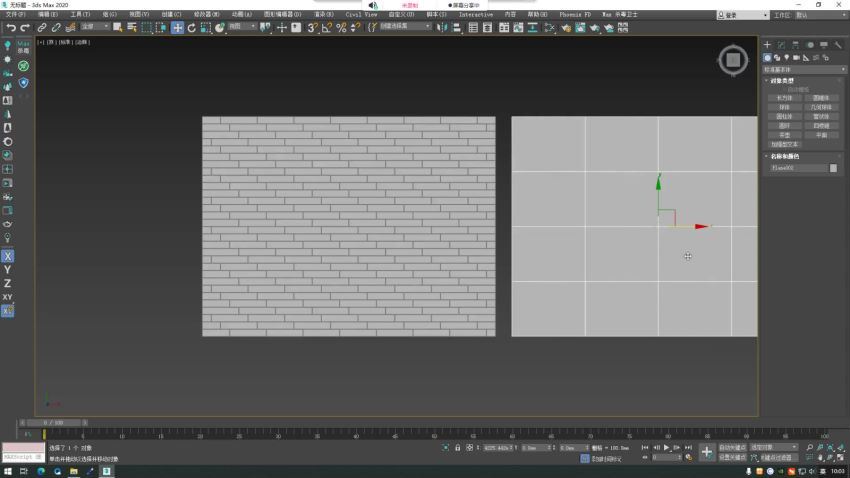Image resolution: width=850 pixels, height=478 pixels.
Task: Click the Undo arrow in main toolbar
Action: [x=11, y=28]
